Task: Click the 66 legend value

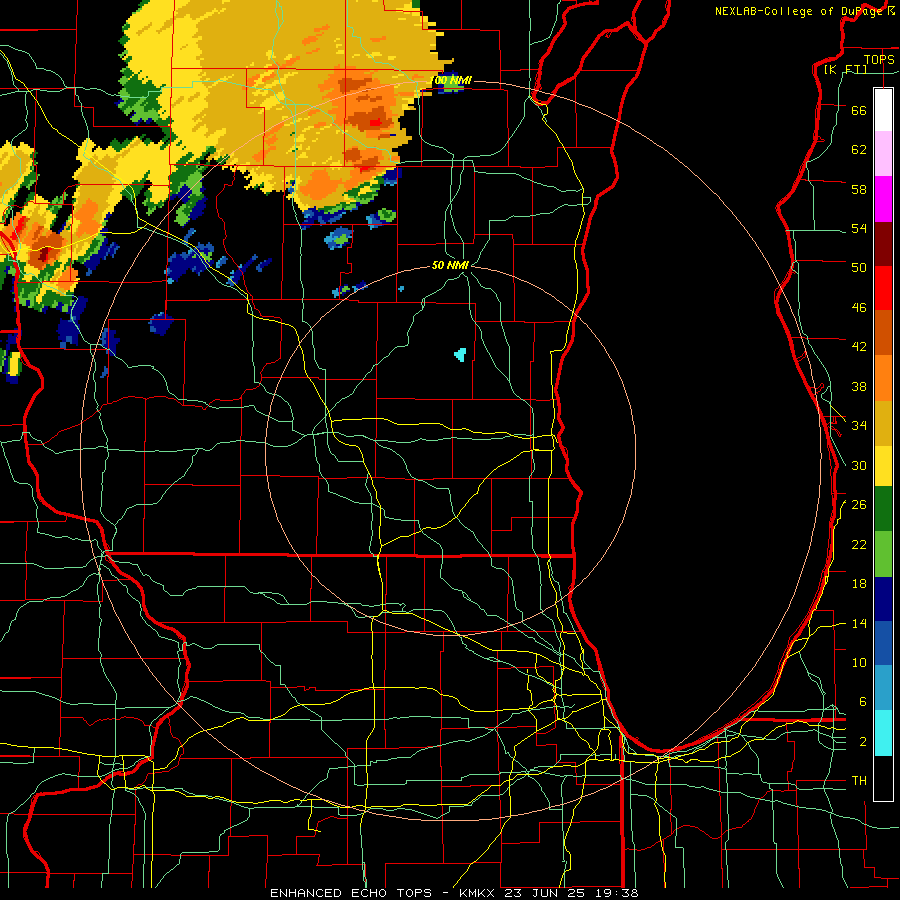Action: 859,110
